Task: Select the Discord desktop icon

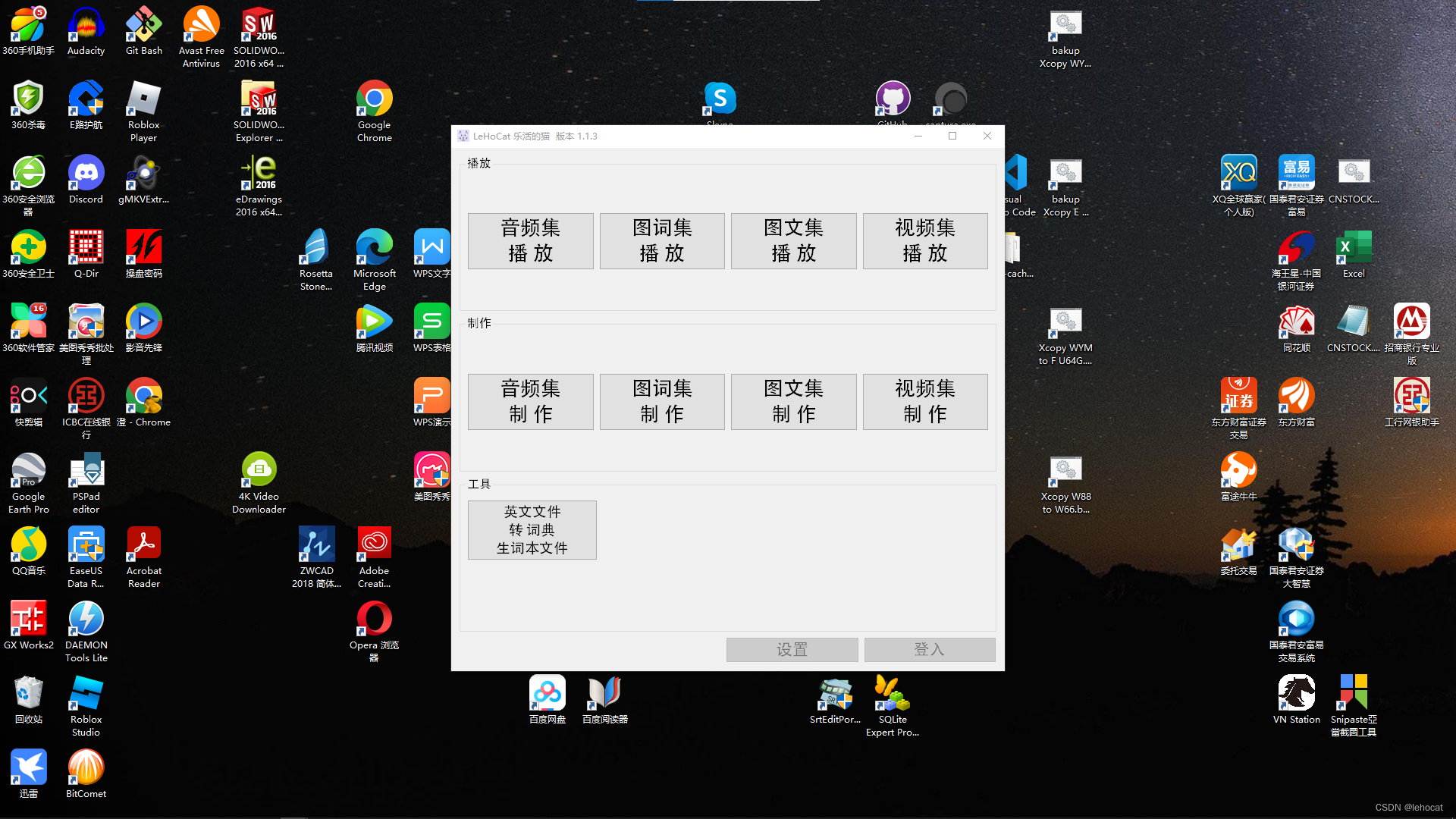Action: 86,174
